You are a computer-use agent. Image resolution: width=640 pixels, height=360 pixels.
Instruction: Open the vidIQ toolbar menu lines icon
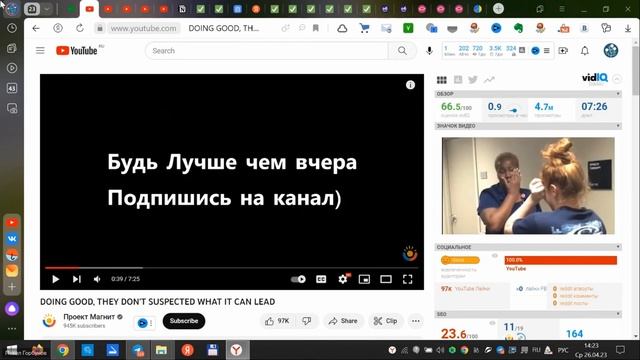547,51
